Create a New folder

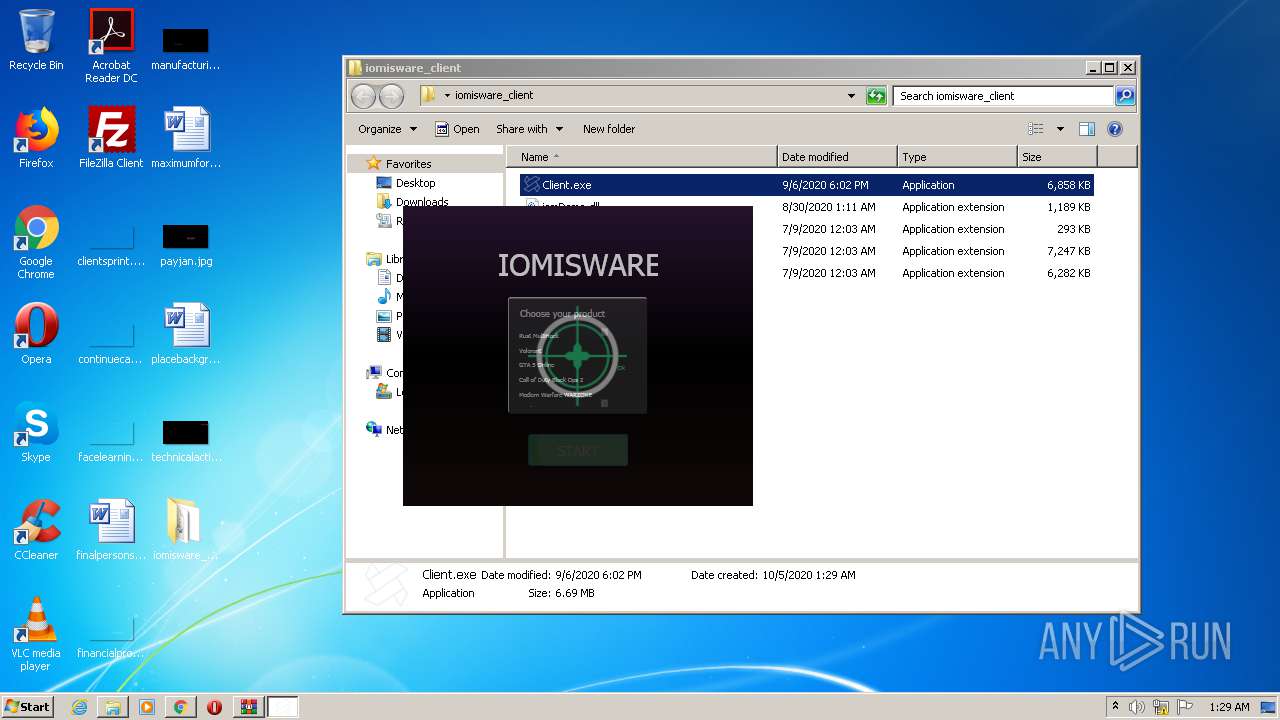pos(609,129)
